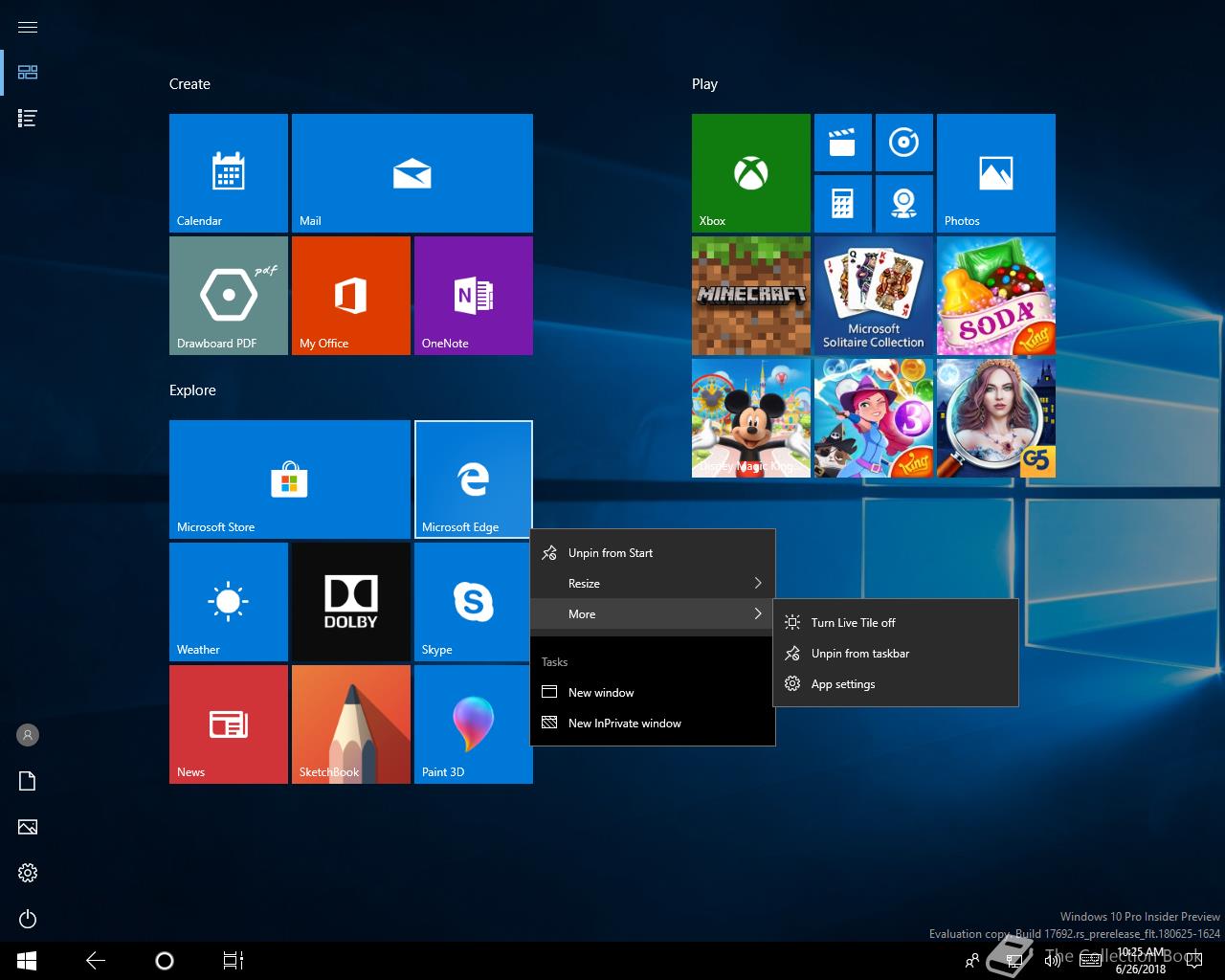
Task: Expand the hamburger menu at top left
Action: point(28,27)
